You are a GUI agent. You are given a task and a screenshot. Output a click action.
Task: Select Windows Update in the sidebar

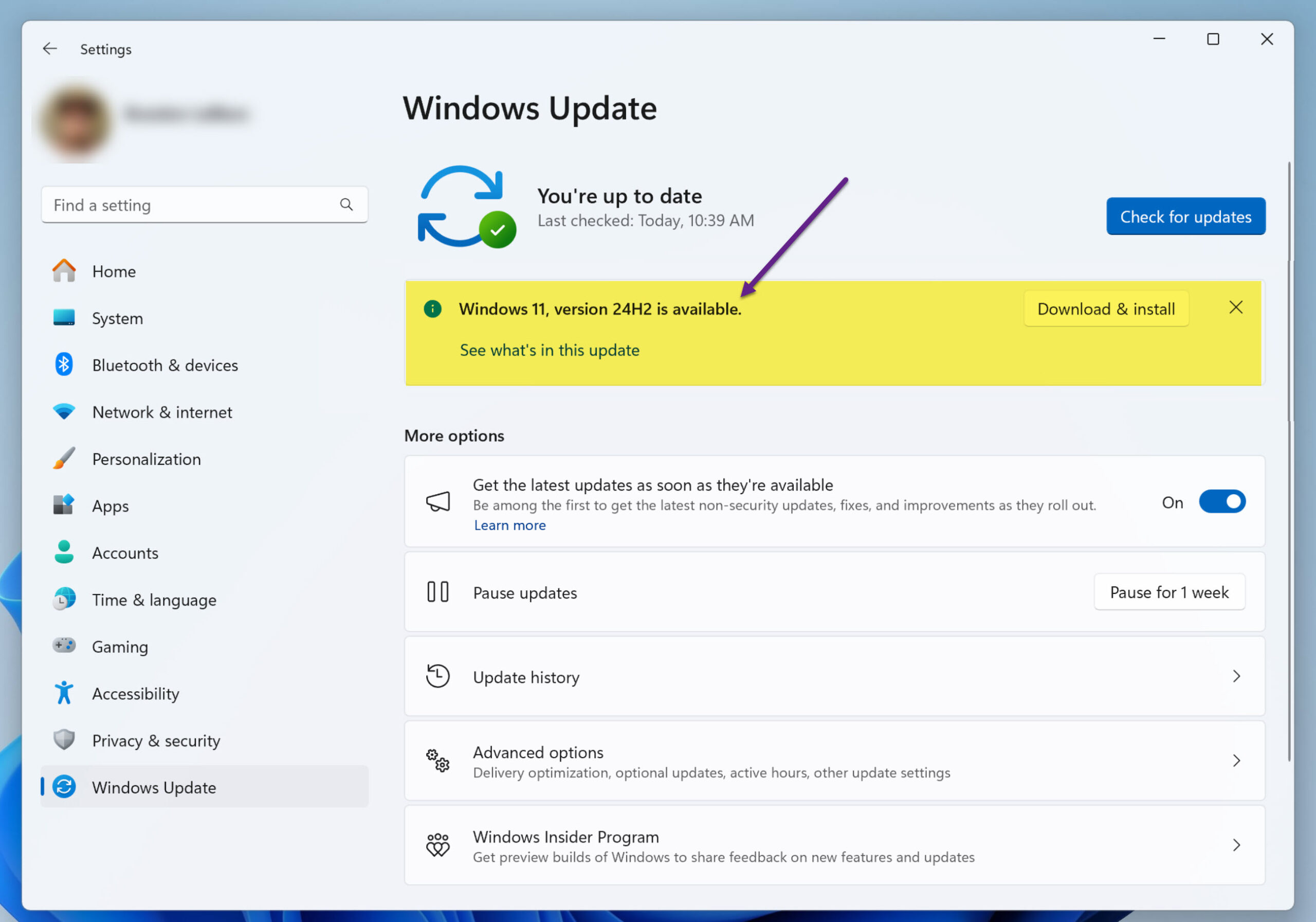(x=154, y=787)
